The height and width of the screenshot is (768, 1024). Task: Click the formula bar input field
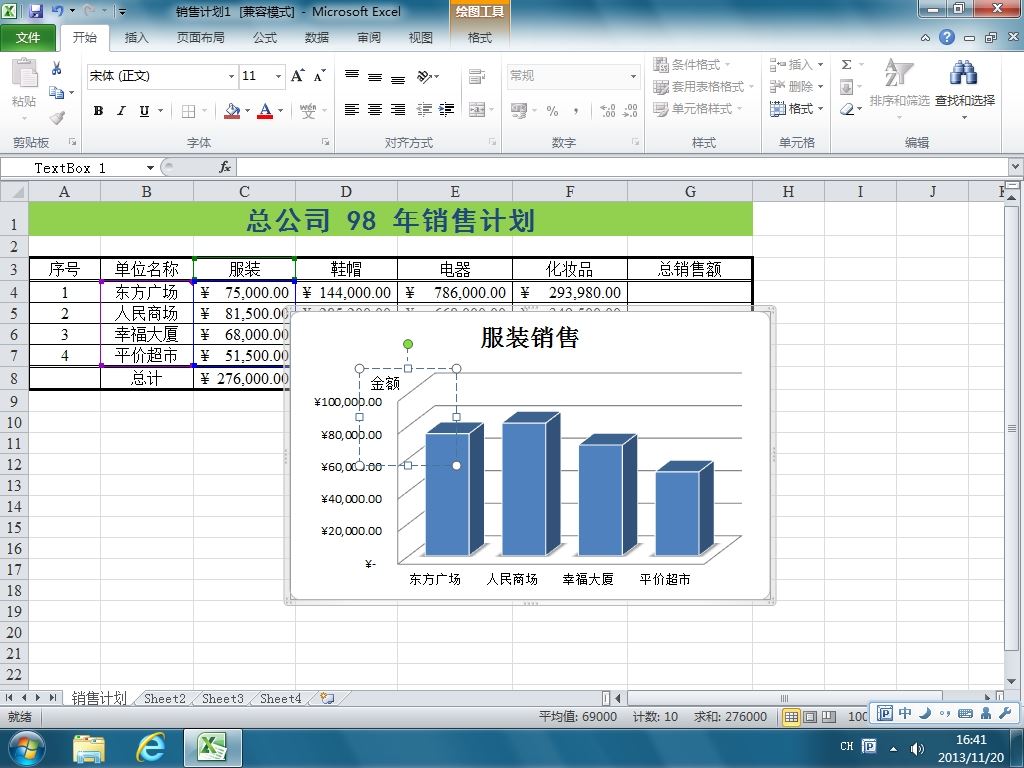pos(621,168)
